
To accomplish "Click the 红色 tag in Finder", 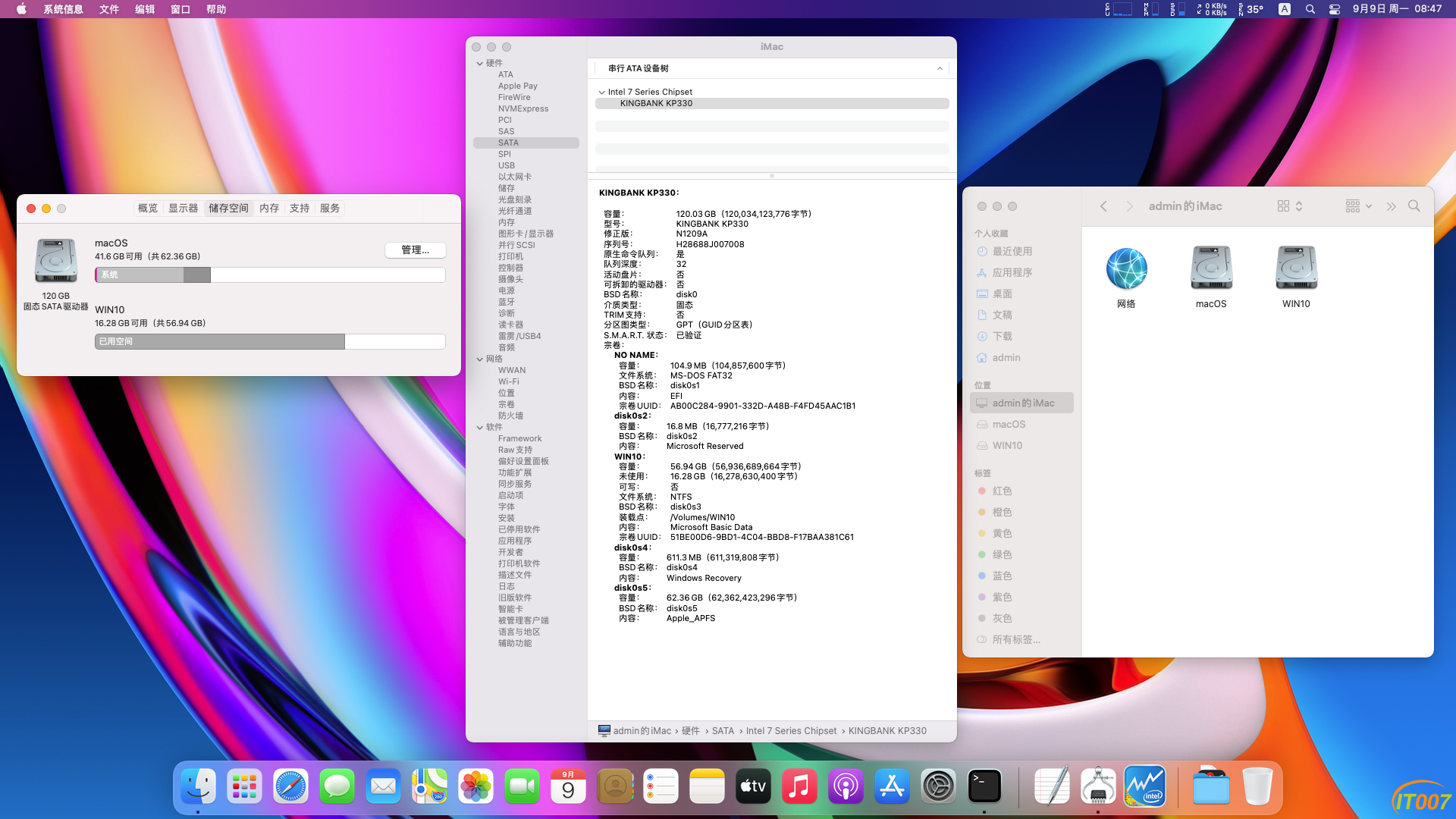I will pos(1002,491).
